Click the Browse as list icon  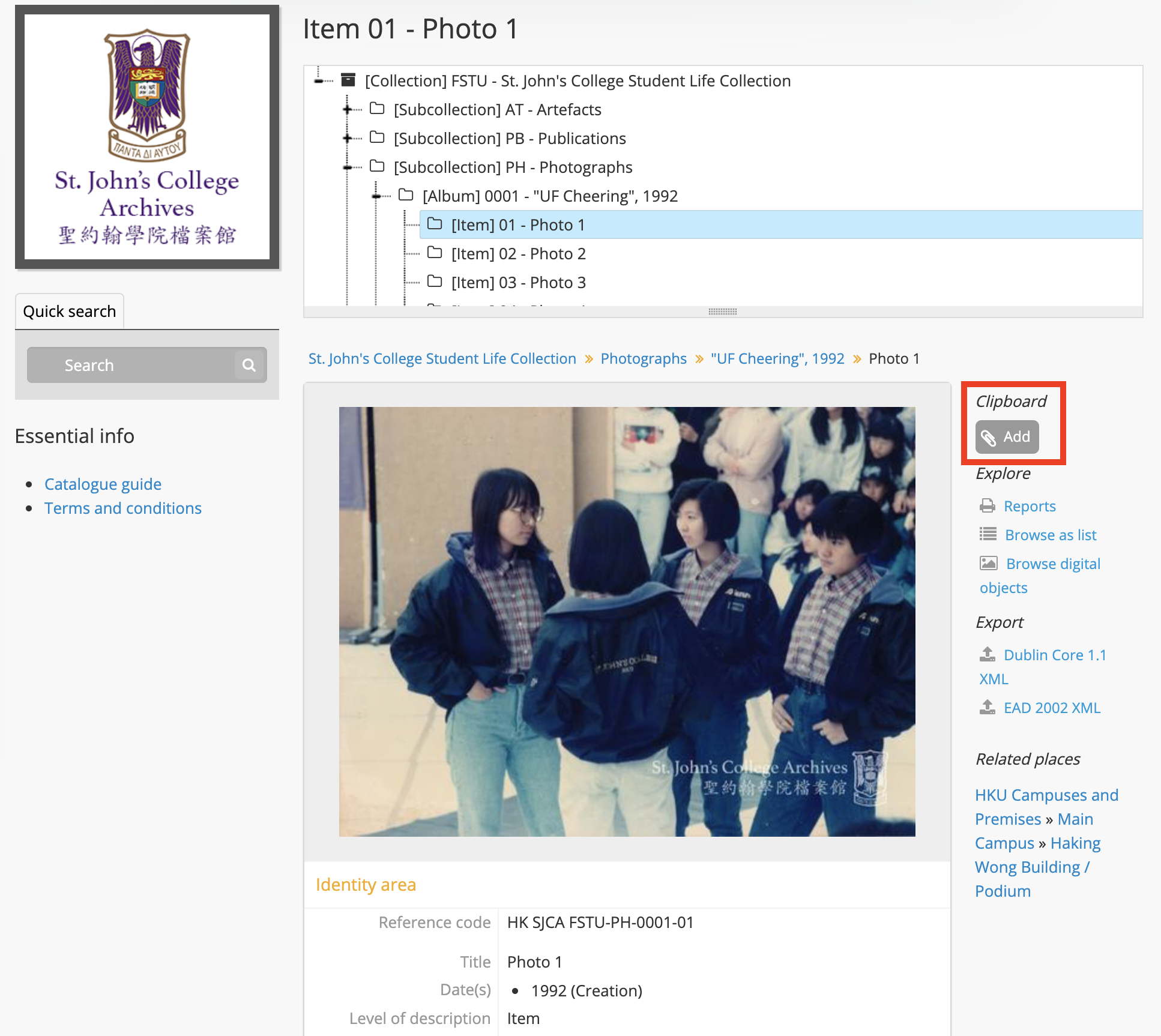[986, 534]
